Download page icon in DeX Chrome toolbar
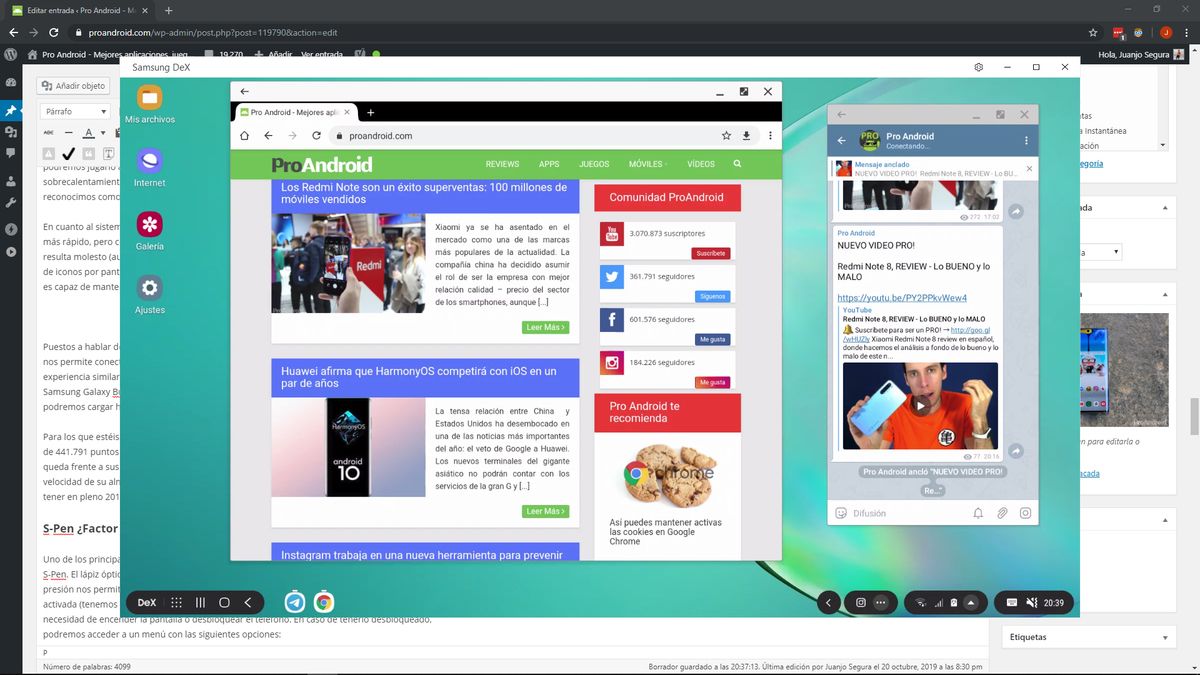 (x=746, y=136)
